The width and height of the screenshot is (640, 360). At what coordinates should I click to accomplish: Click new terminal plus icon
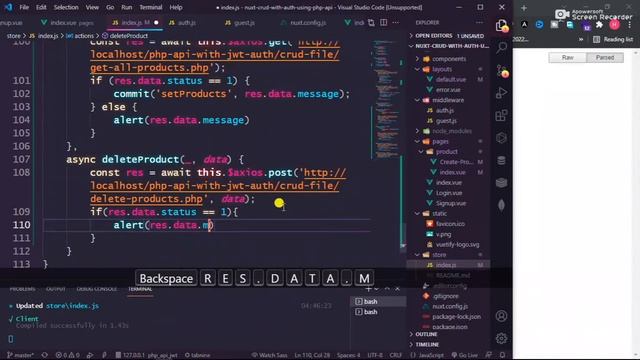368,289
